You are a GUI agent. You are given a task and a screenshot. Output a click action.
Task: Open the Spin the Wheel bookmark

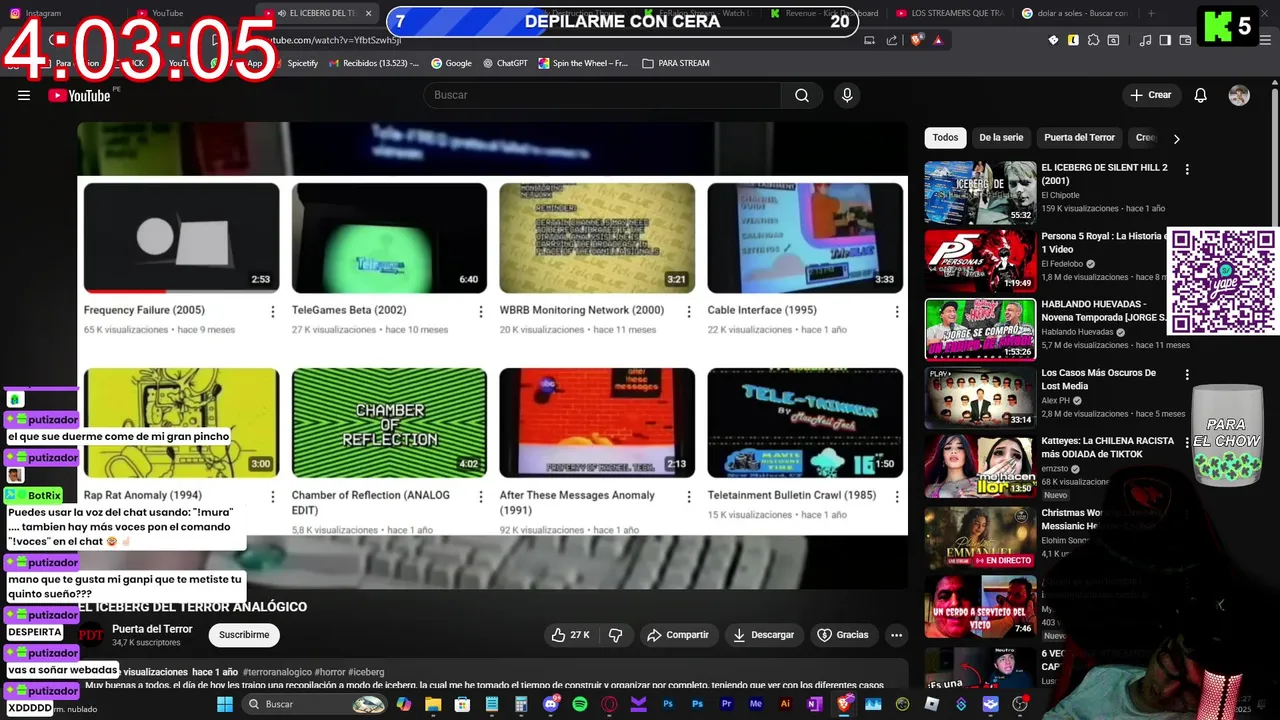(x=583, y=63)
